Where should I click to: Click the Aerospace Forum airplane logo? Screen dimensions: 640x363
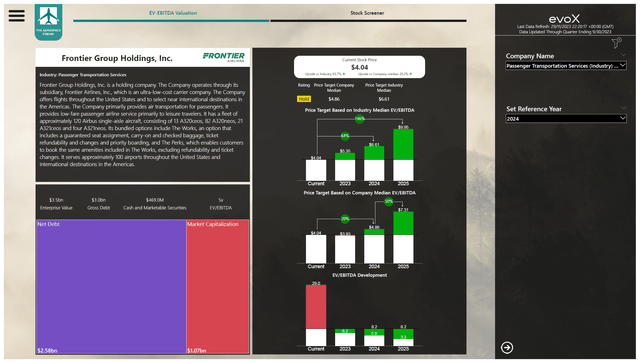point(49,22)
